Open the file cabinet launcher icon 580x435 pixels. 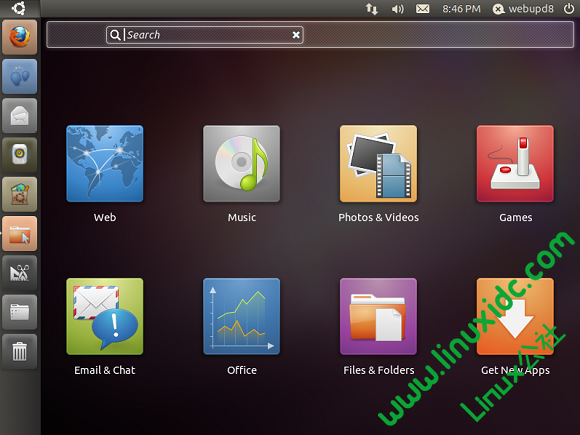(x=20, y=312)
